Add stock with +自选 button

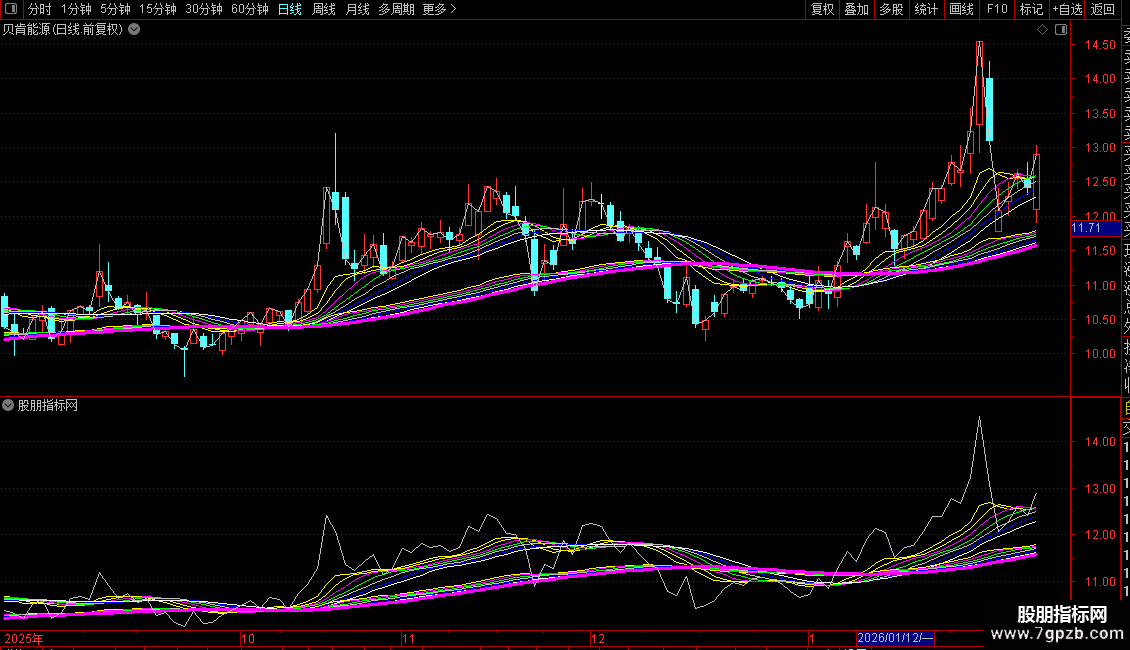click(x=1067, y=9)
